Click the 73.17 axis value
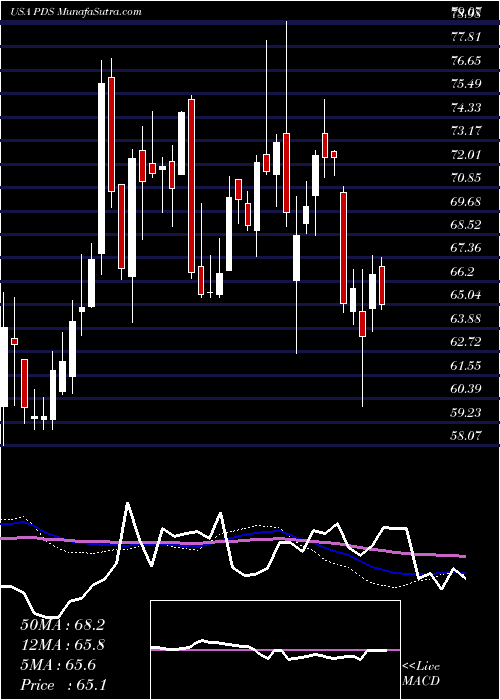 (466, 131)
